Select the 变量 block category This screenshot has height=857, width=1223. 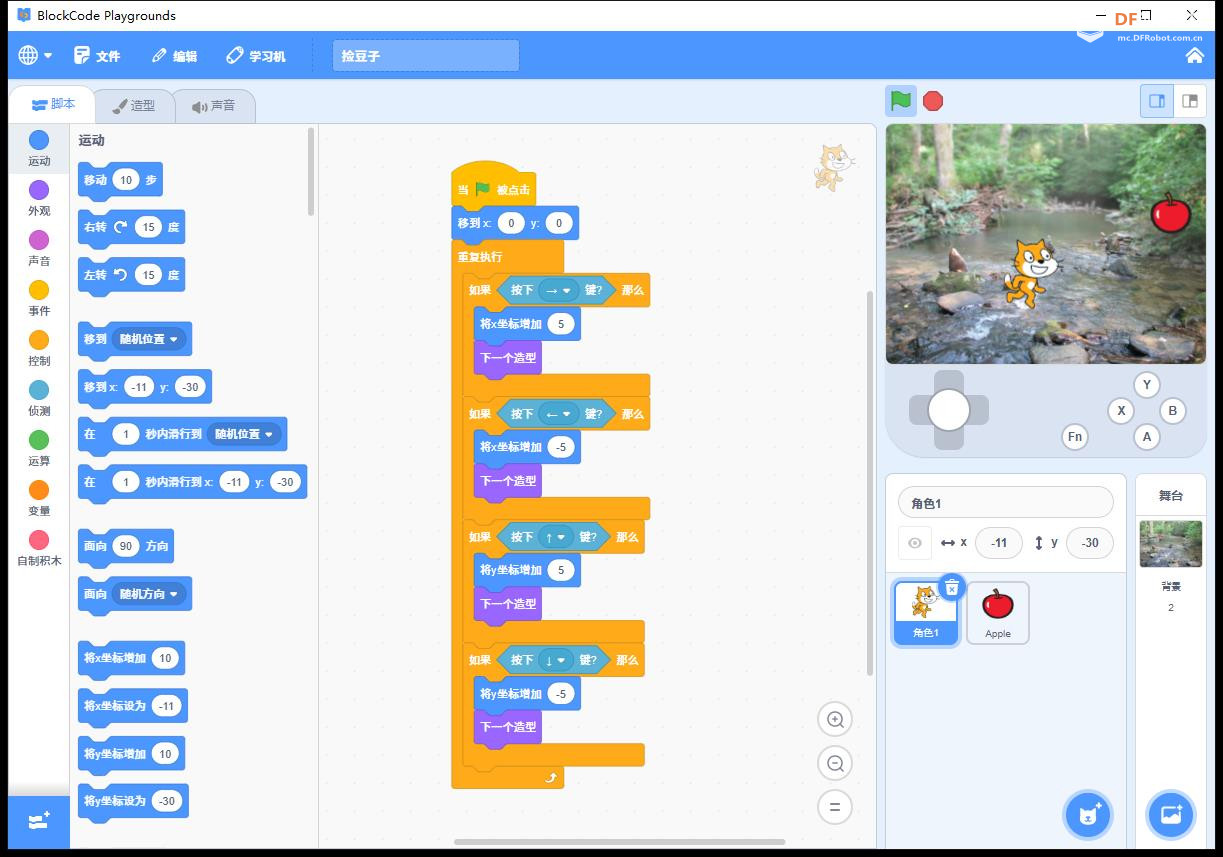coord(39,498)
